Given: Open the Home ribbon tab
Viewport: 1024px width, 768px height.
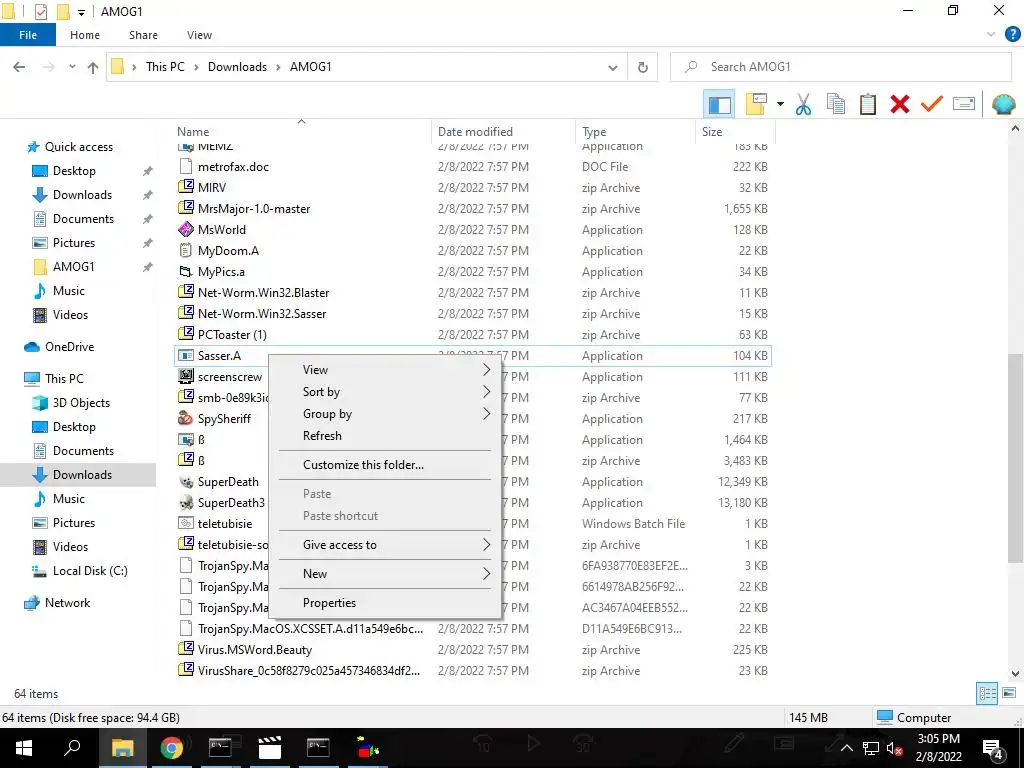Looking at the screenshot, I should pos(85,35).
